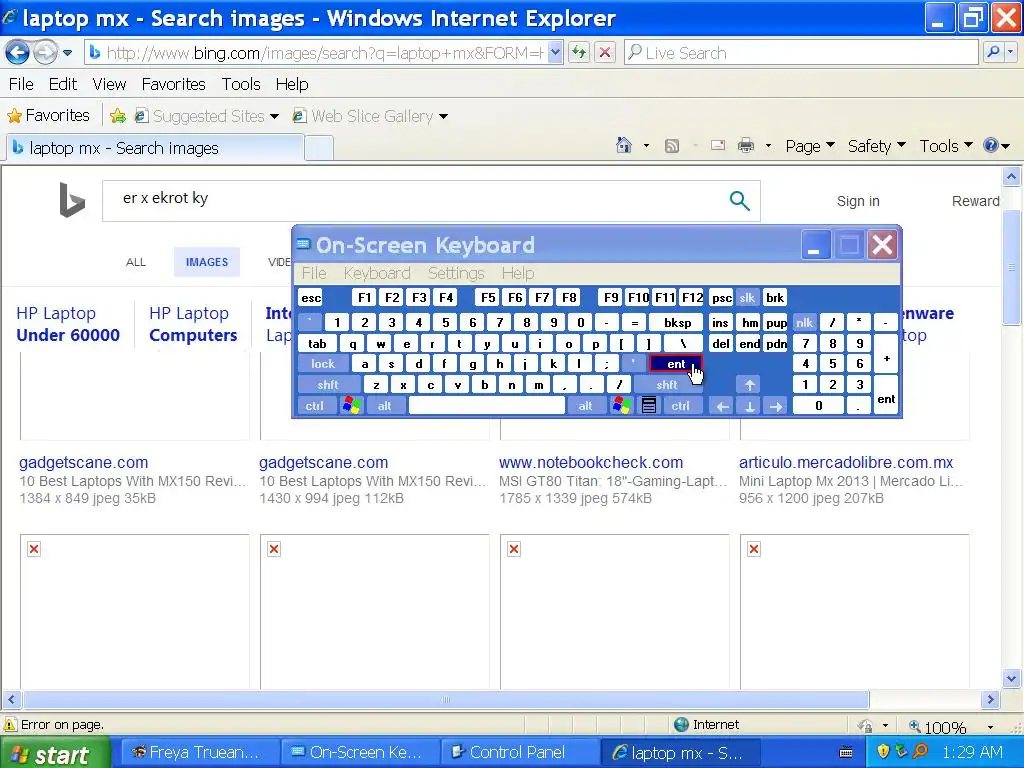Screen dimensions: 1024x768
Task: Click the up arrow key on On-Screen Keyboard
Action: [749, 385]
